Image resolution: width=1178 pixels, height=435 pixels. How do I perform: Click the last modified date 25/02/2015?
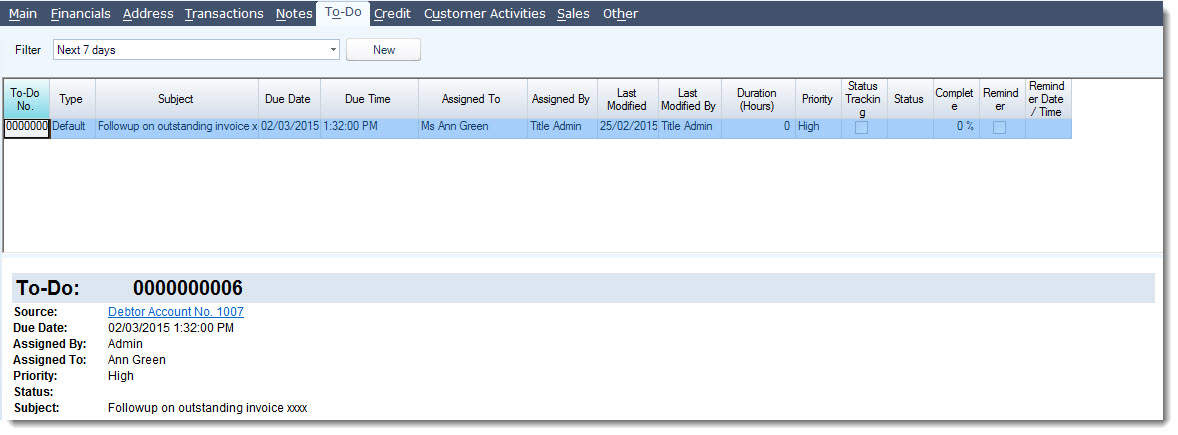[x=628, y=128]
